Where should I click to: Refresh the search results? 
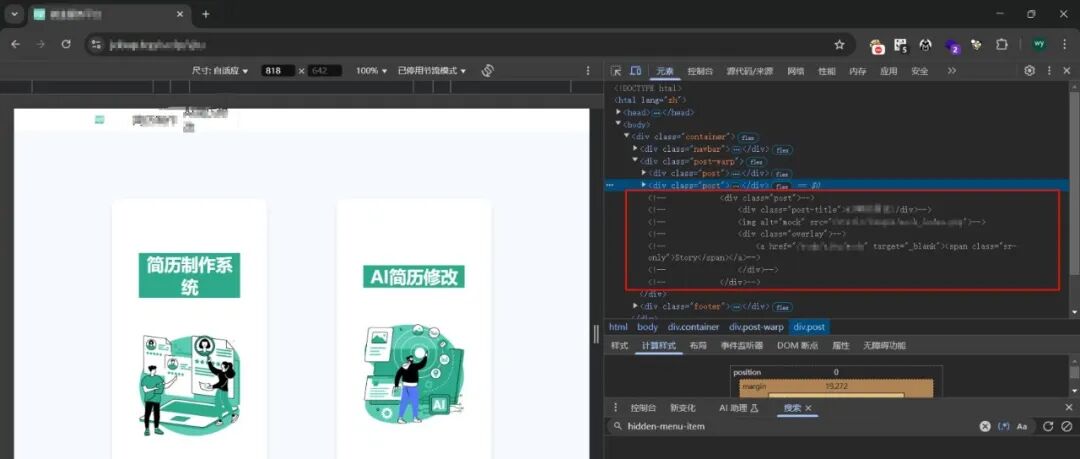pos(1048,427)
